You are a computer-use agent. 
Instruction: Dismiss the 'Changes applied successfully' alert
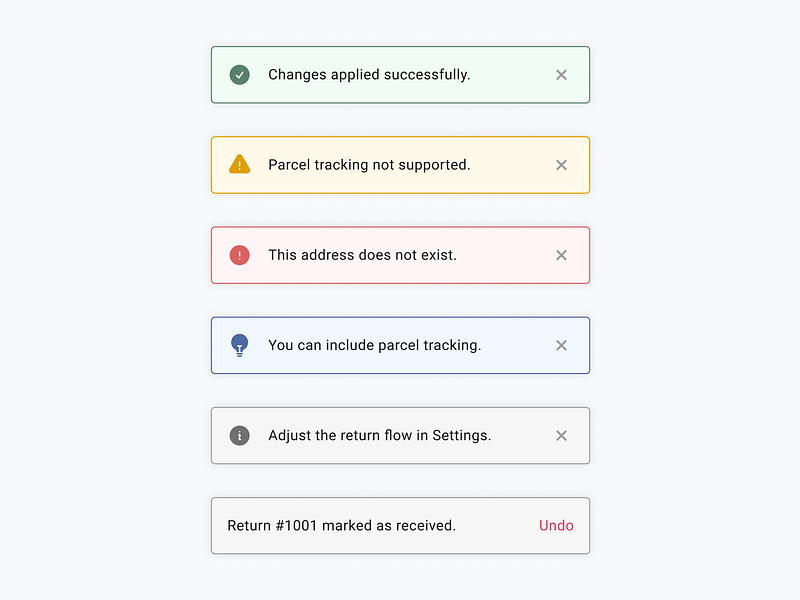tap(561, 75)
